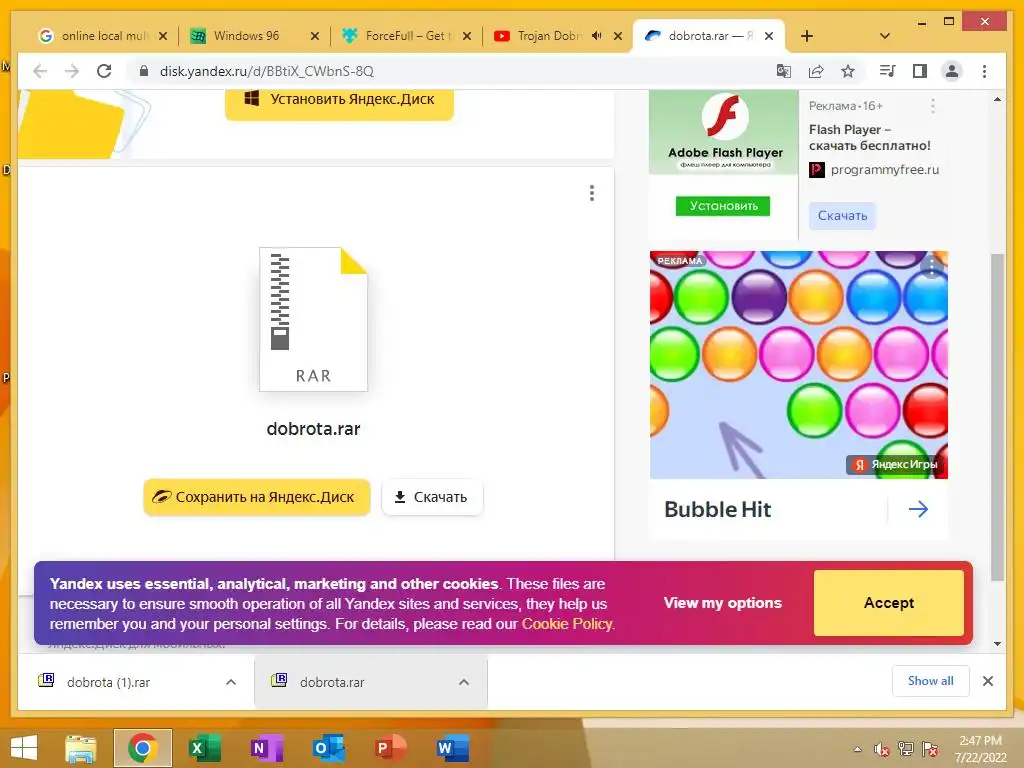Click the Bubble Hit game ad image
This screenshot has width=1024, height=768.
(799, 364)
